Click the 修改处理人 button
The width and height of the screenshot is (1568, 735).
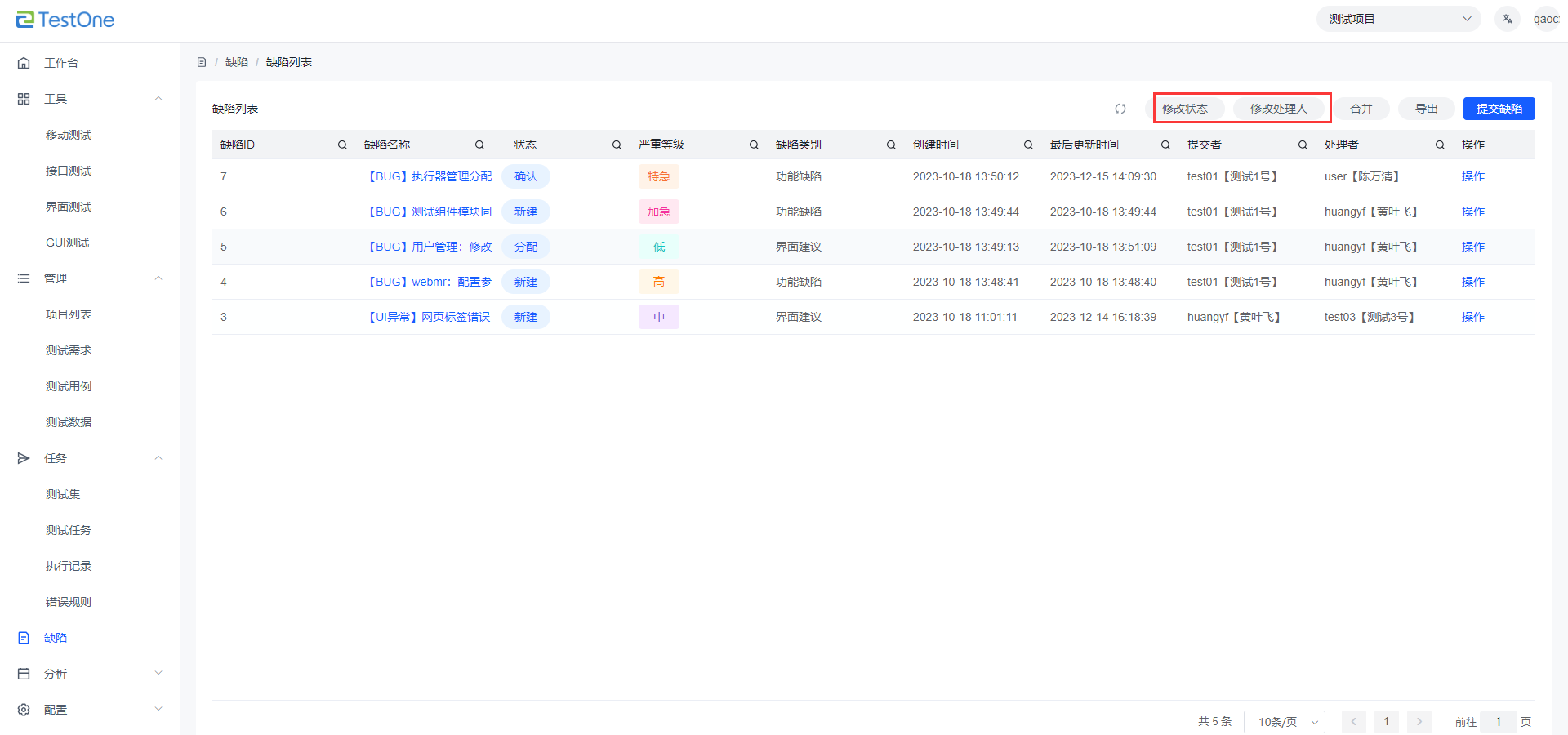(1278, 109)
